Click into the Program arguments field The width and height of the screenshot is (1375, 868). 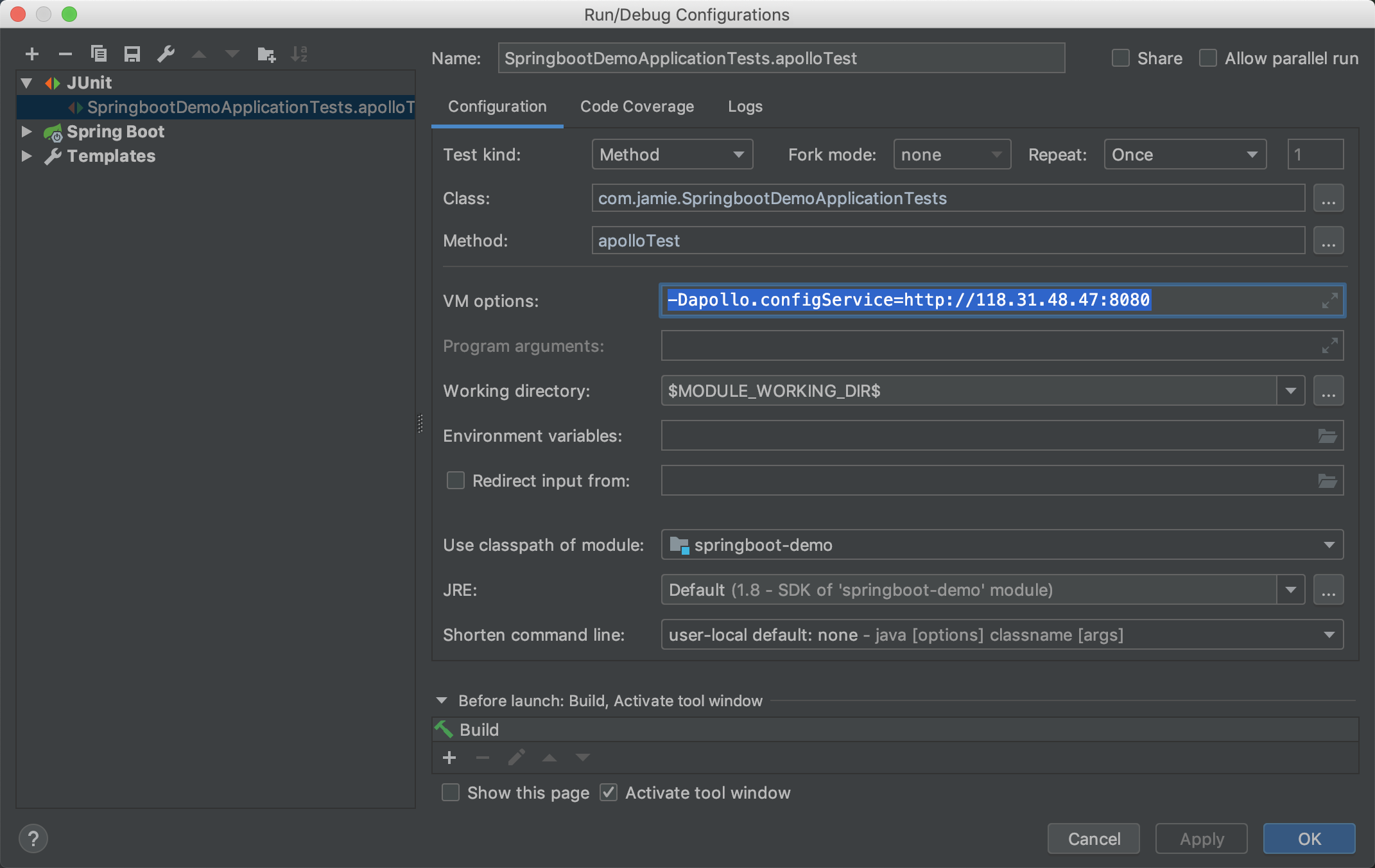click(989, 346)
